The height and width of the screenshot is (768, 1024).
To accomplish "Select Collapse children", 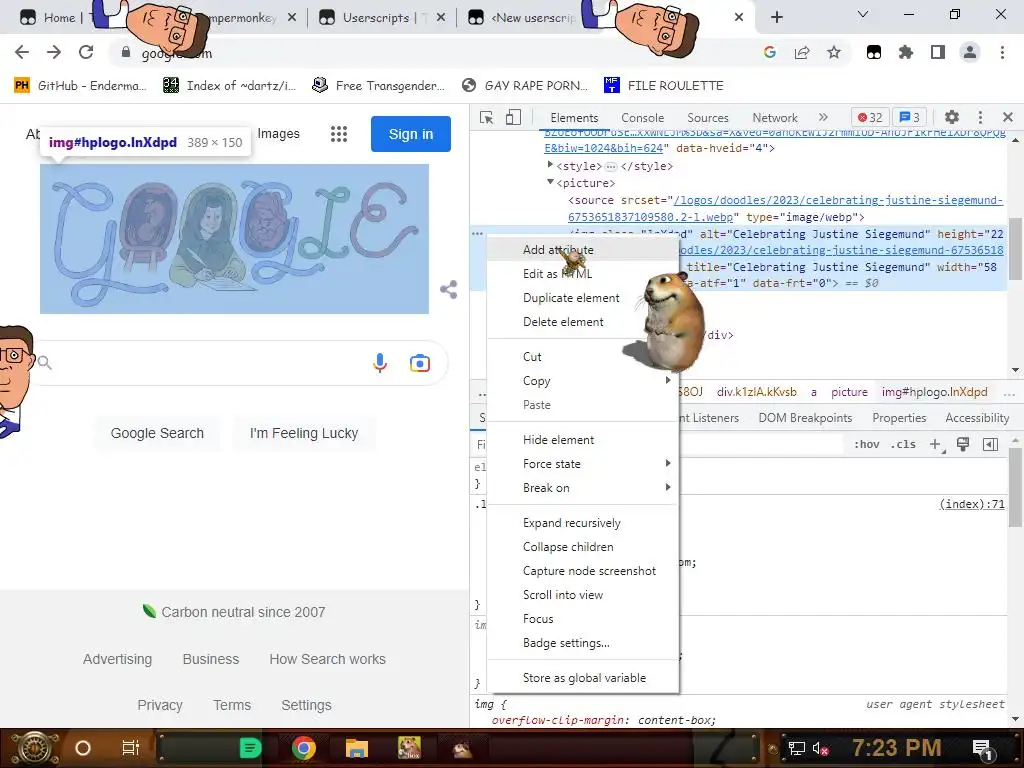I will (x=583, y=547).
